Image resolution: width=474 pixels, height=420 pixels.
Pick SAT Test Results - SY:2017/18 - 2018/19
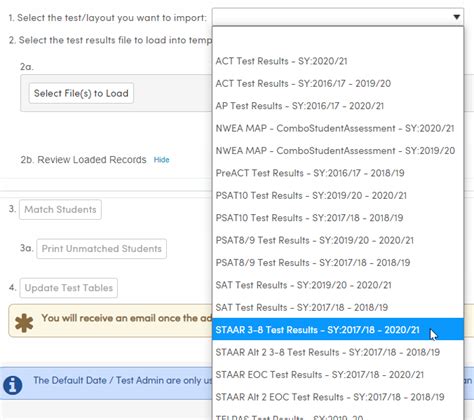(x=338, y=307)
